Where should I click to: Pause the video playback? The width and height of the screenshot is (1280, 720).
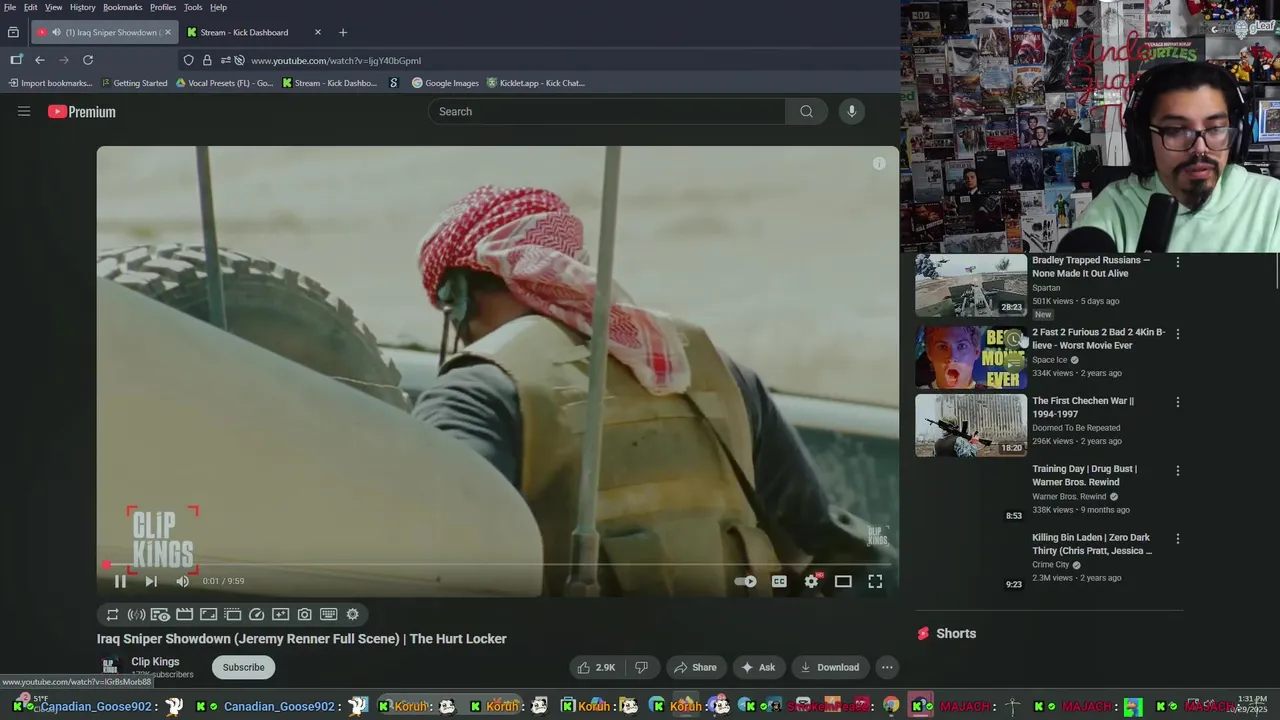[x=120, y=581]
